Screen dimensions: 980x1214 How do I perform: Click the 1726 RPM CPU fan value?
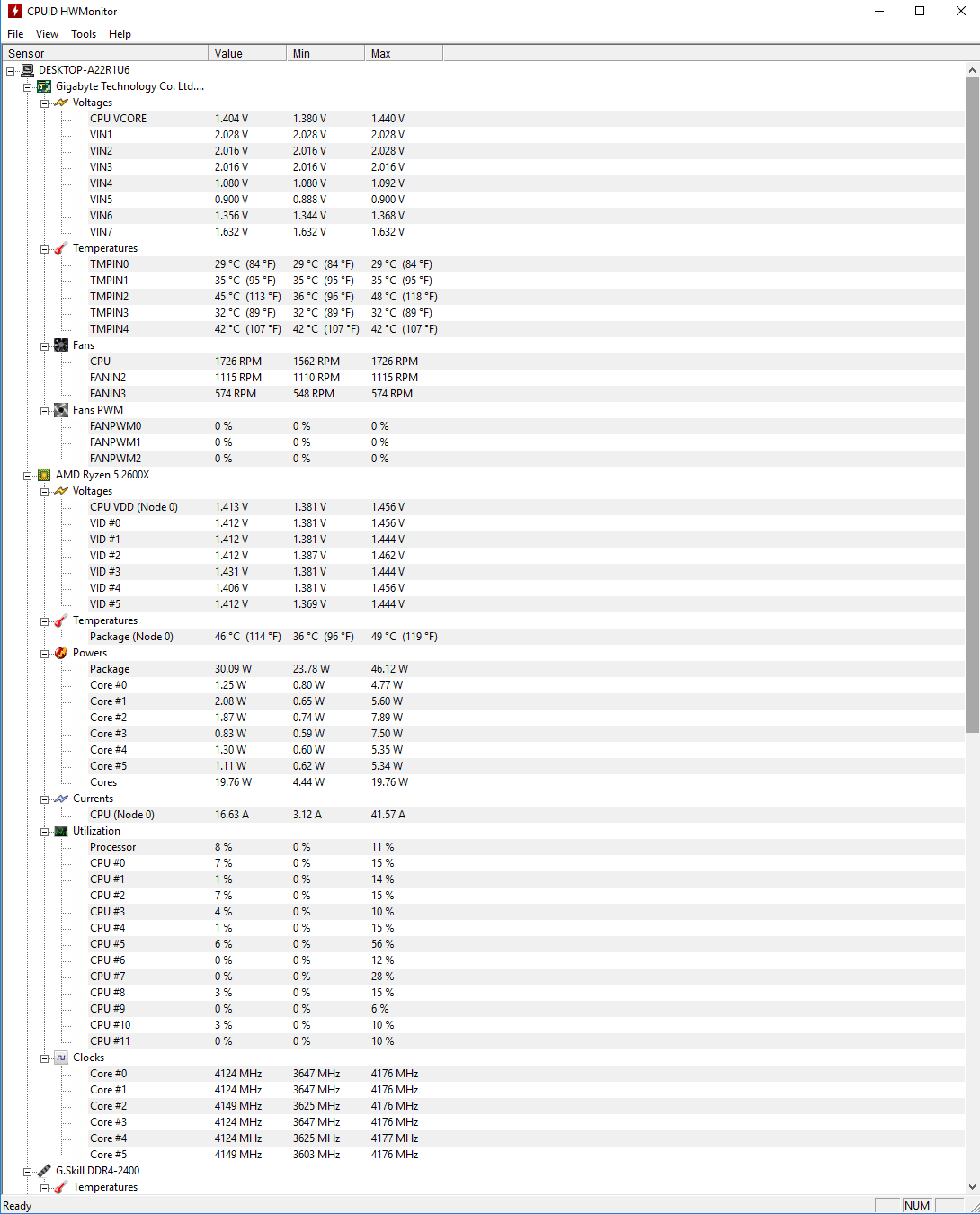238,362
